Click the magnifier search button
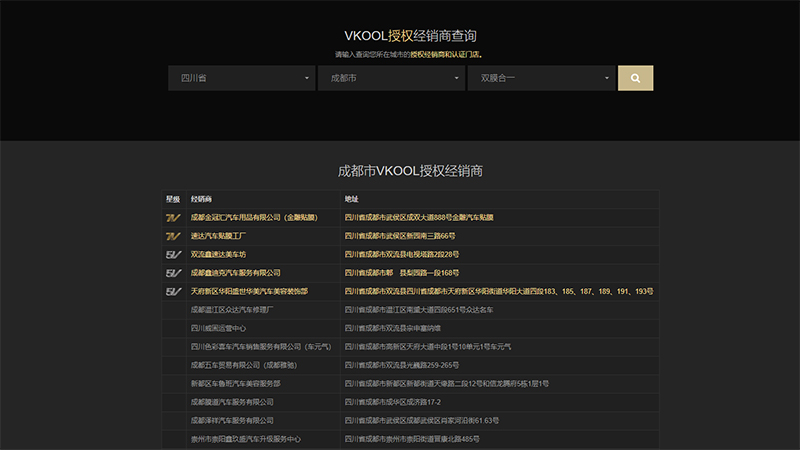Image resolution: width=800 pixels, height=450 pixels. pos(636,78)
